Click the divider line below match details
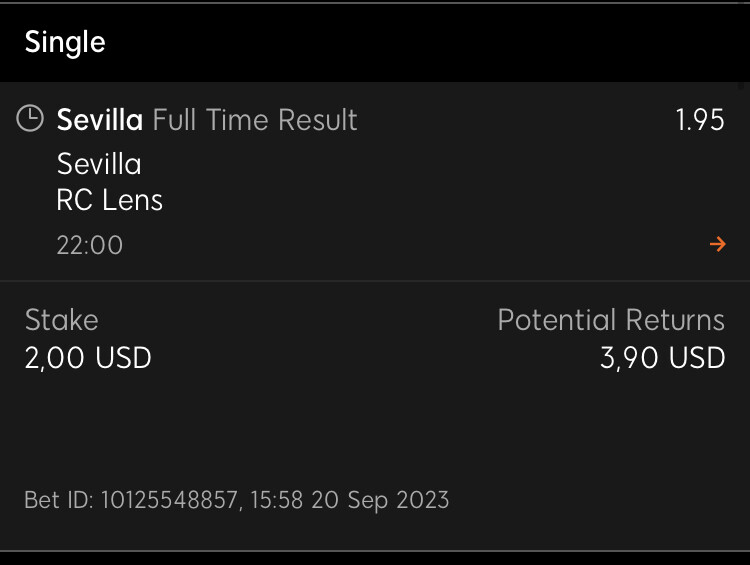Image resolution: width=750 pixels, height=565 pixels. click(375, 281)
